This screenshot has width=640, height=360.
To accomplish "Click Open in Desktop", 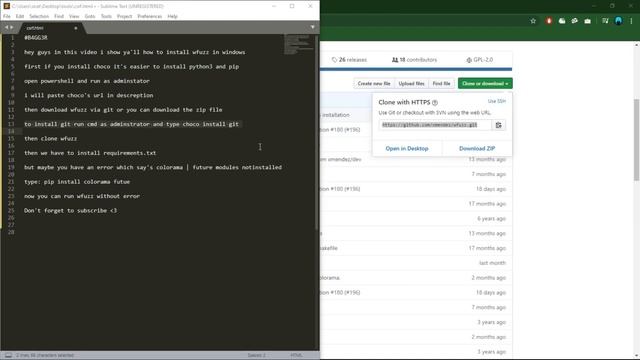I will (x=407, y=149).
